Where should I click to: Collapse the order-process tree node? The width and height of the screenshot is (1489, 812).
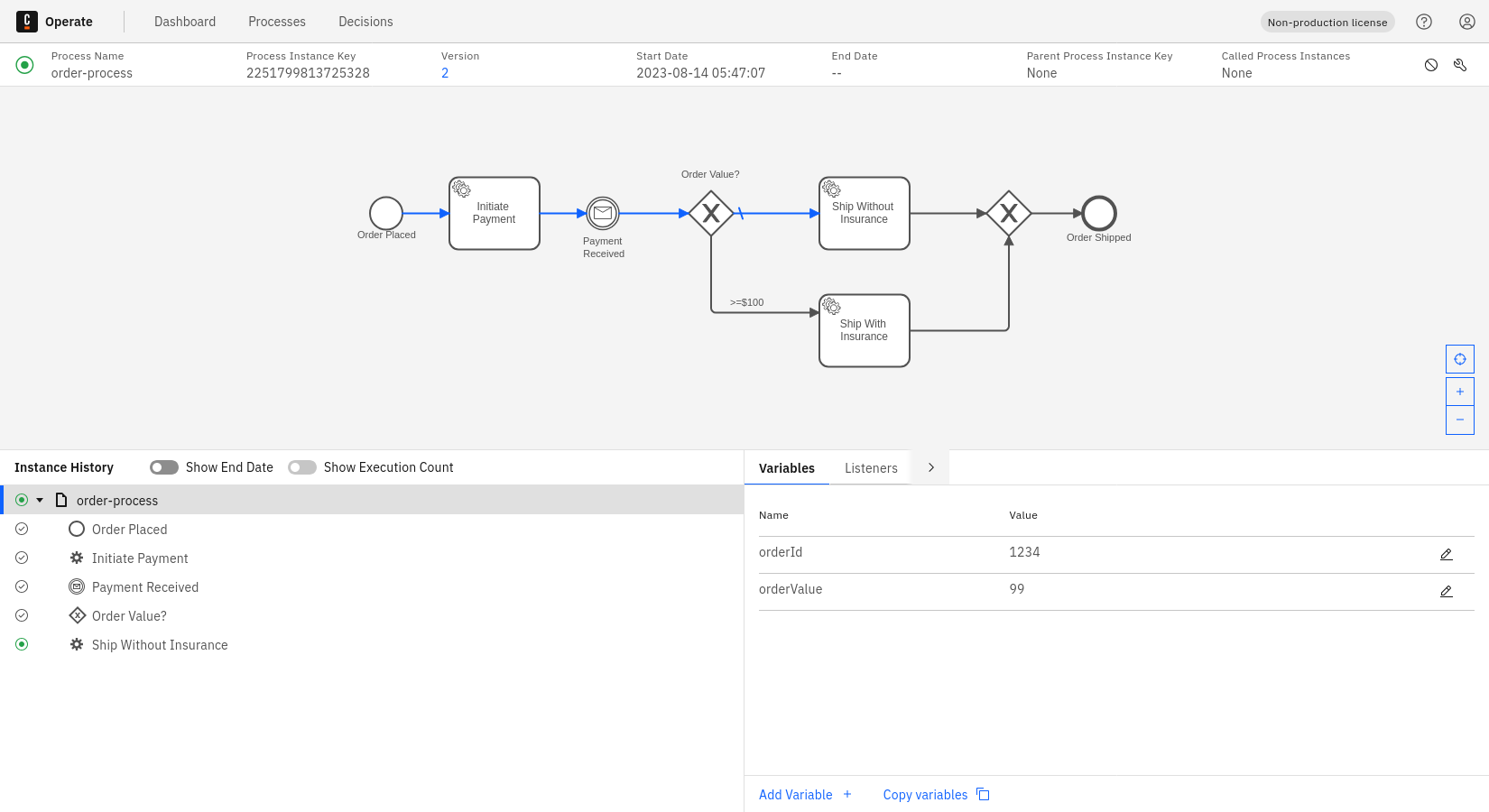(x=40, y=500)
